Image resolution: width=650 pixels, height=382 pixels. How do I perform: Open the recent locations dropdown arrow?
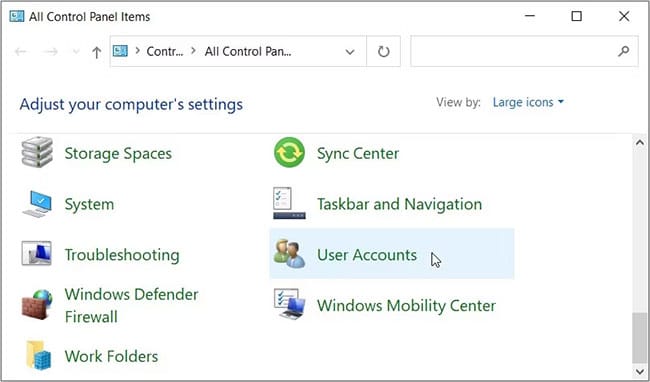[x=76, y=52]
